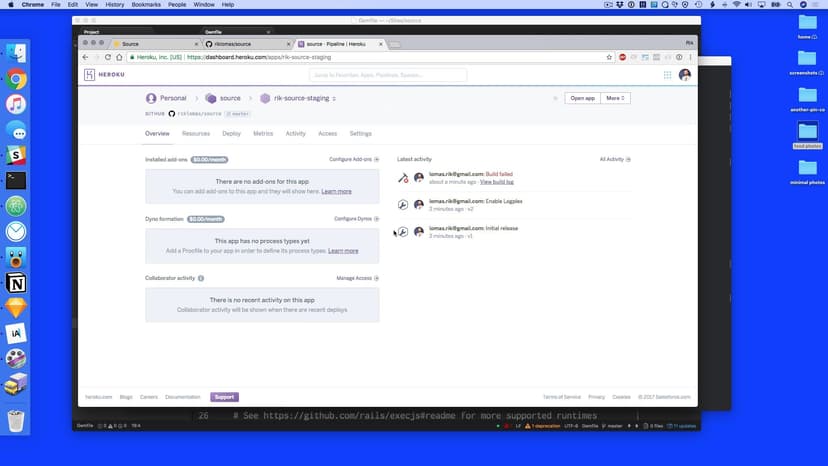Switch to the Deploy tab

coord(231,133)
